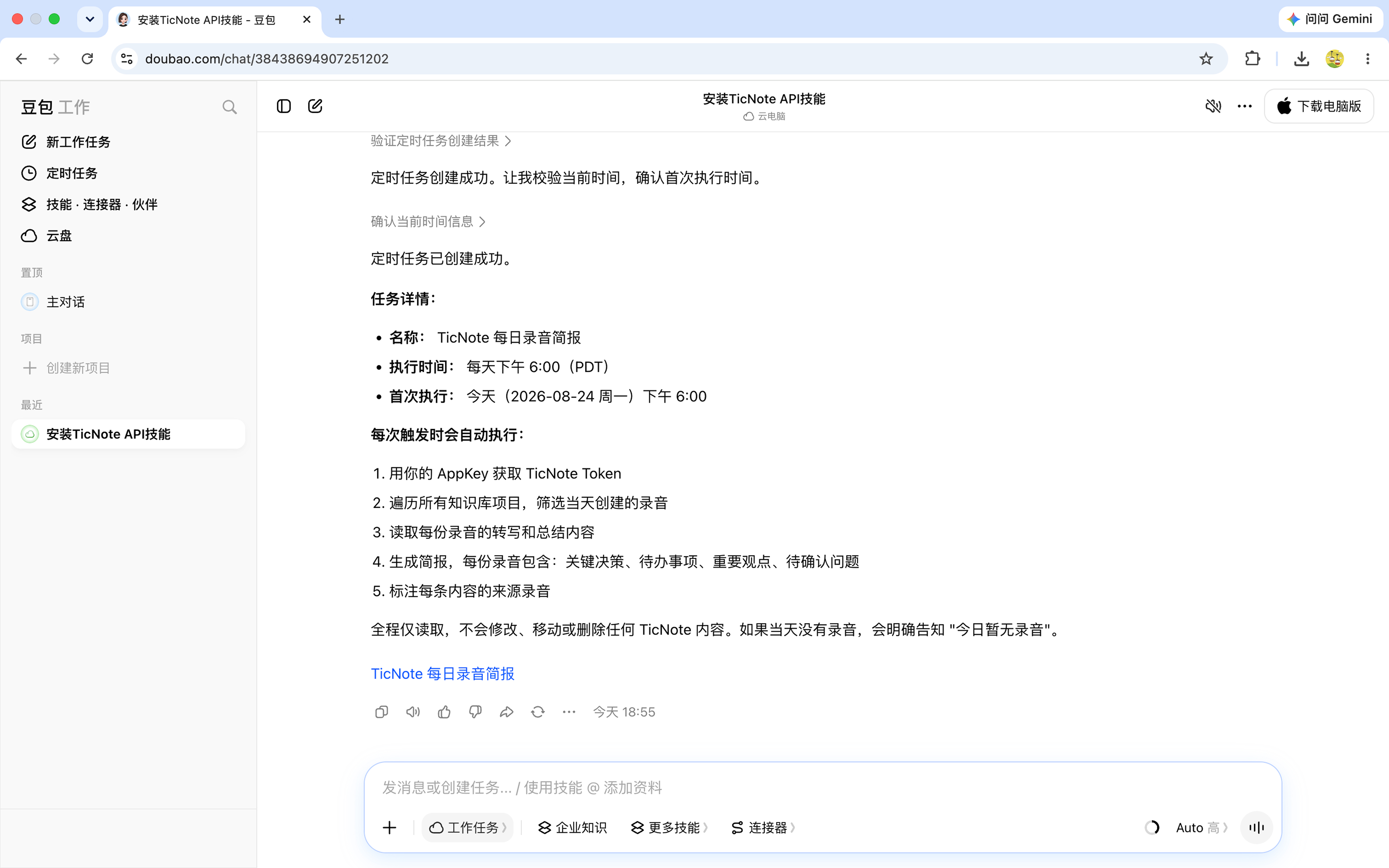Click the thumbs-down dislike icon
The image size is (1389, 868).
click(x=475, y=712)
